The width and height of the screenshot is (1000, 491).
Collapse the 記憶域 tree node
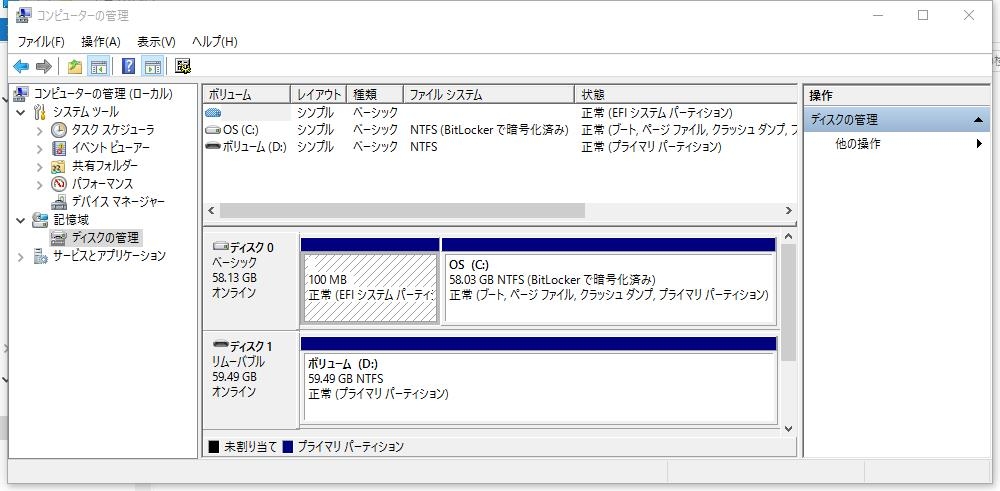21,220
